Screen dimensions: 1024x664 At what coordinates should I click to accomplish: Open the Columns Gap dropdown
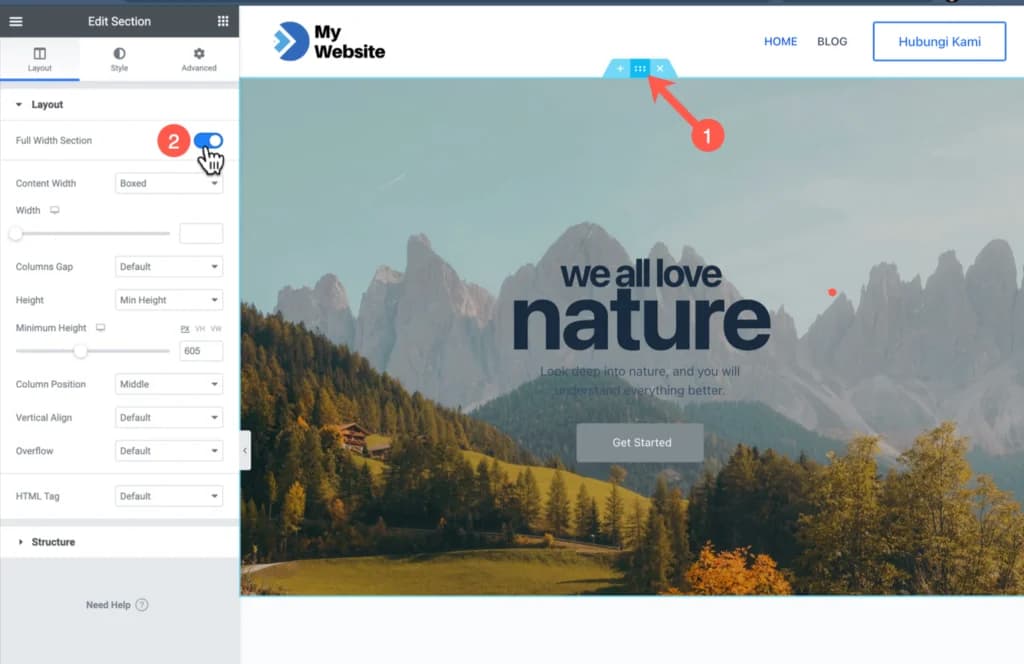pos(168,266)
